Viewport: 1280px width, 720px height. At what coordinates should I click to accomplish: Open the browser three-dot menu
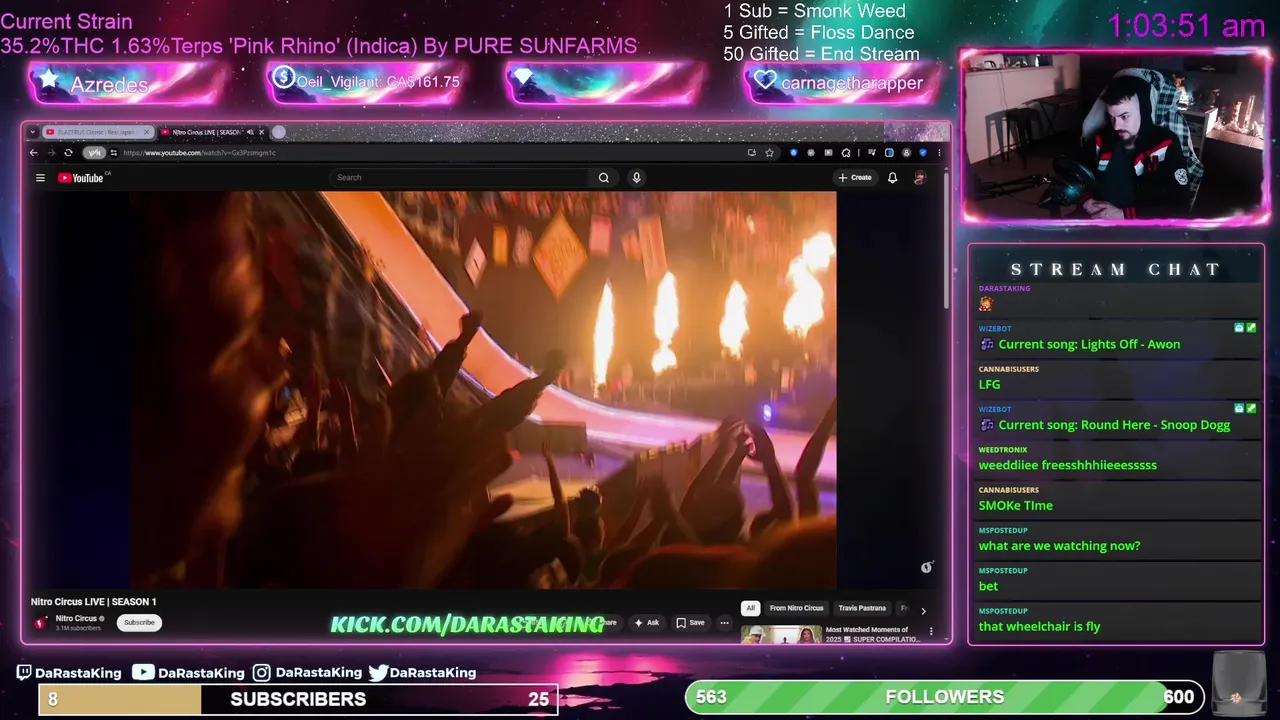[x=939, y=153]
